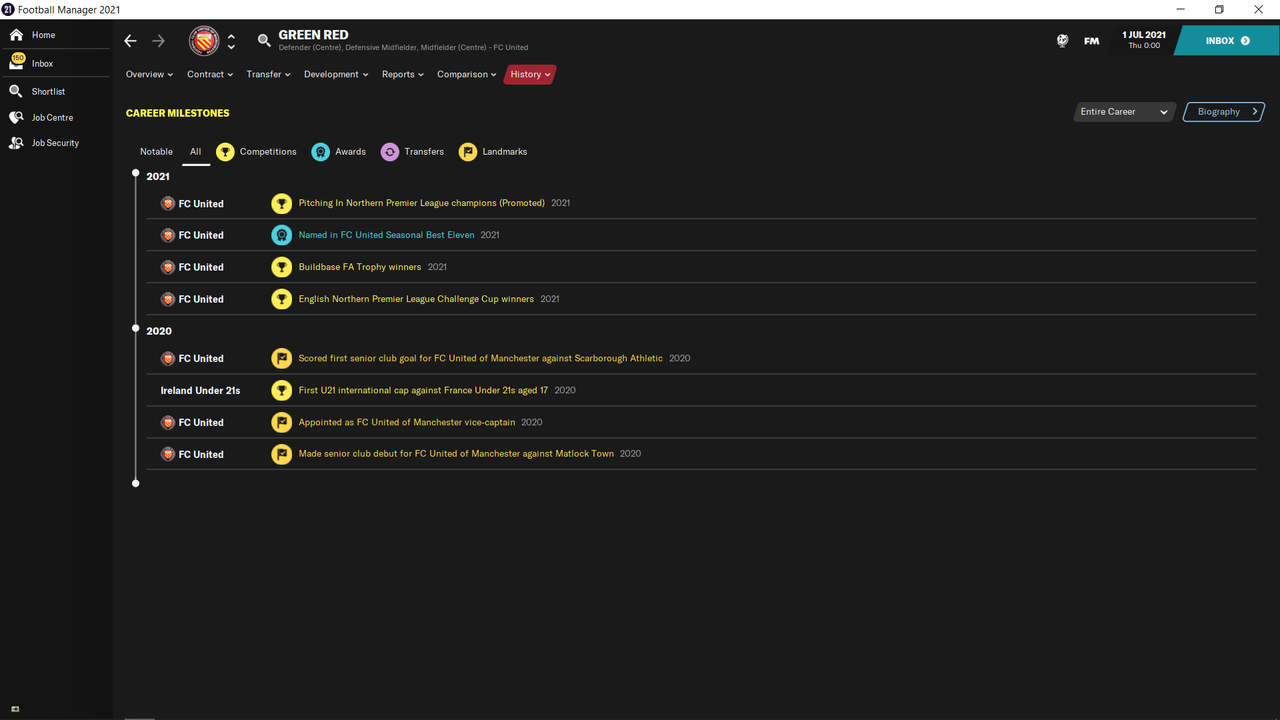The width and height of the screenshot is (1280, 720).
Task: Open Made senior club debut milestone
Action: click(456, 454)
